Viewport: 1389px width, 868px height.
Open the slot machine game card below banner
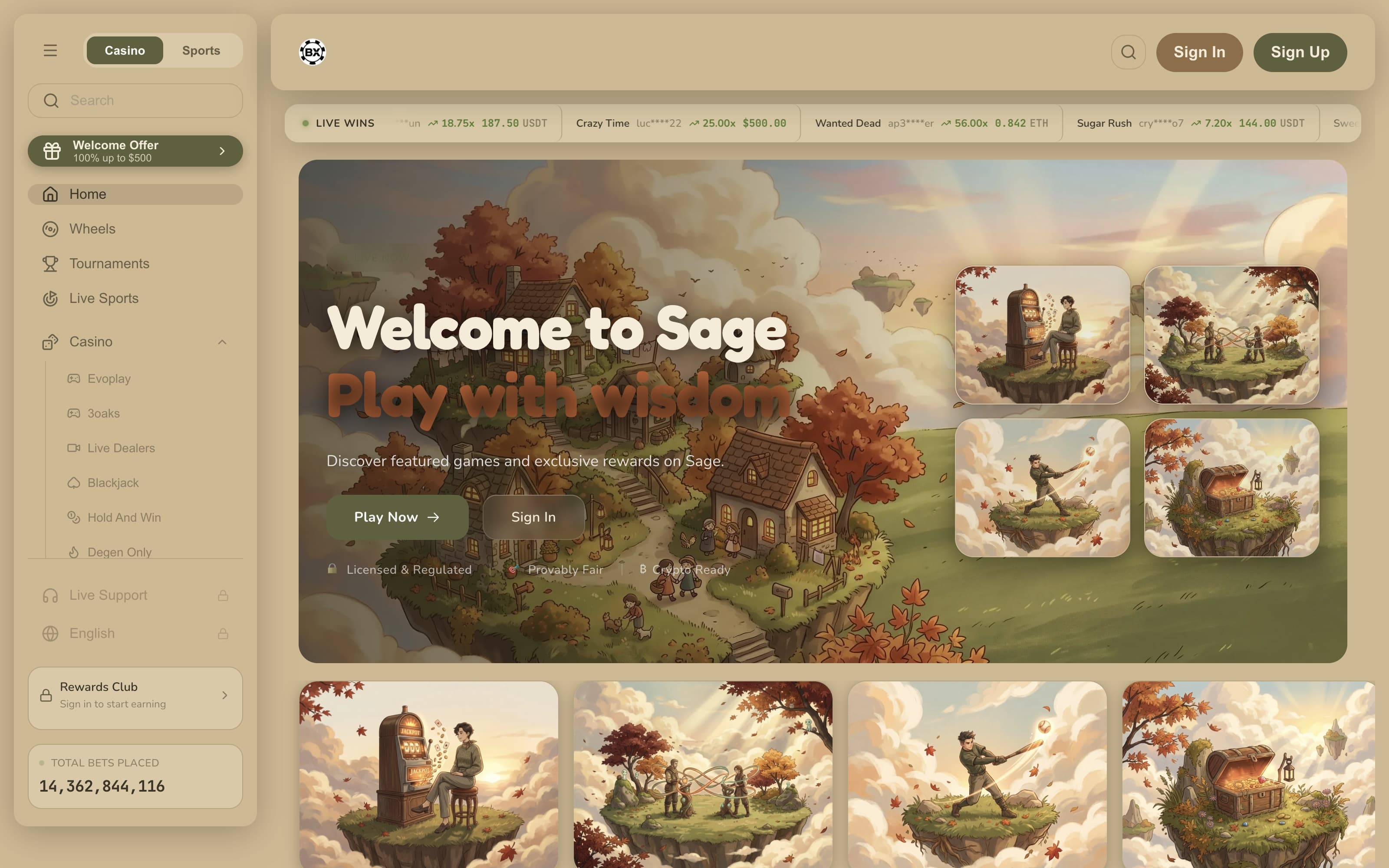point(429,774)
